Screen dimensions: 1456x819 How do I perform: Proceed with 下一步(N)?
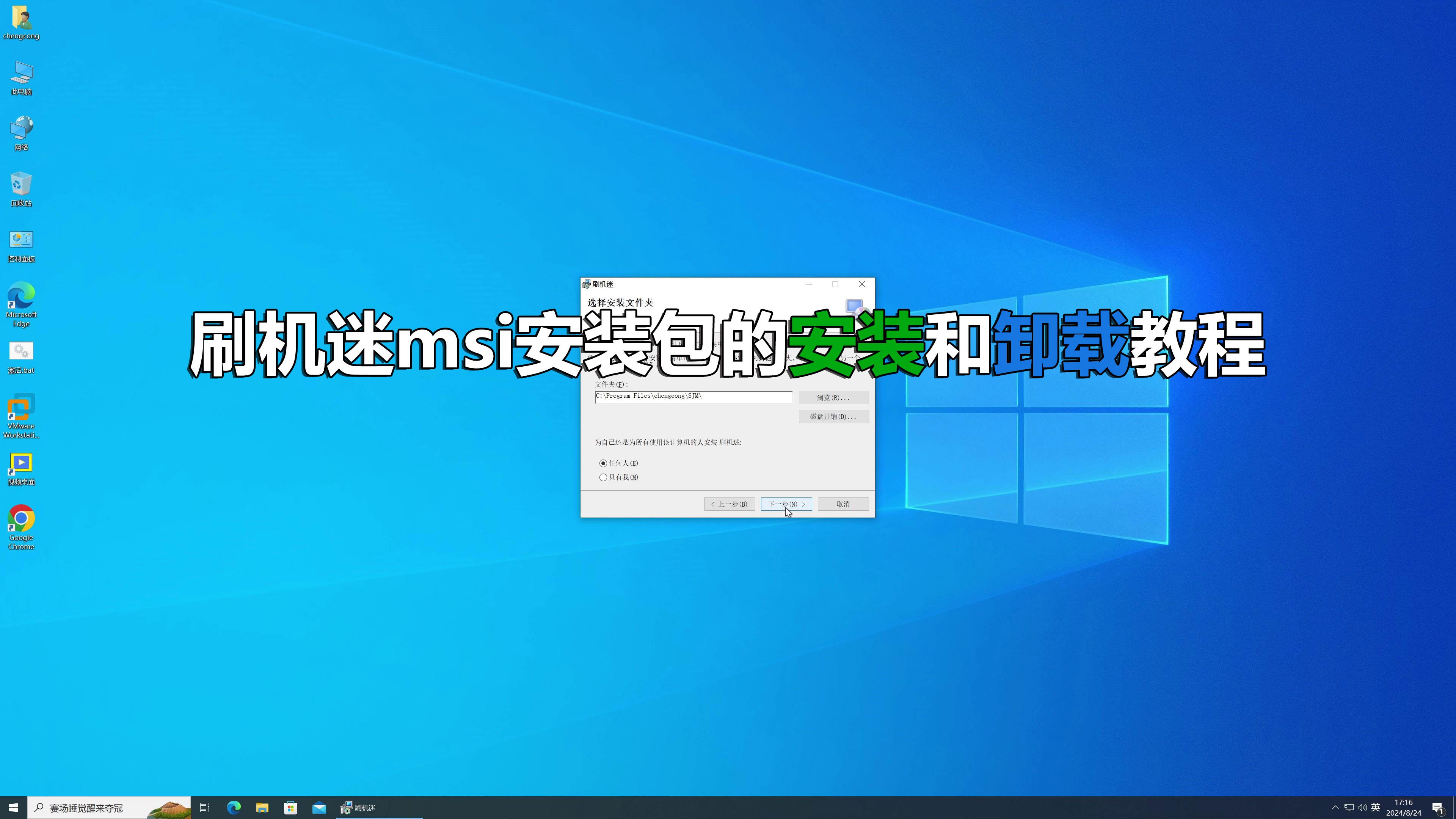(786, 504)
